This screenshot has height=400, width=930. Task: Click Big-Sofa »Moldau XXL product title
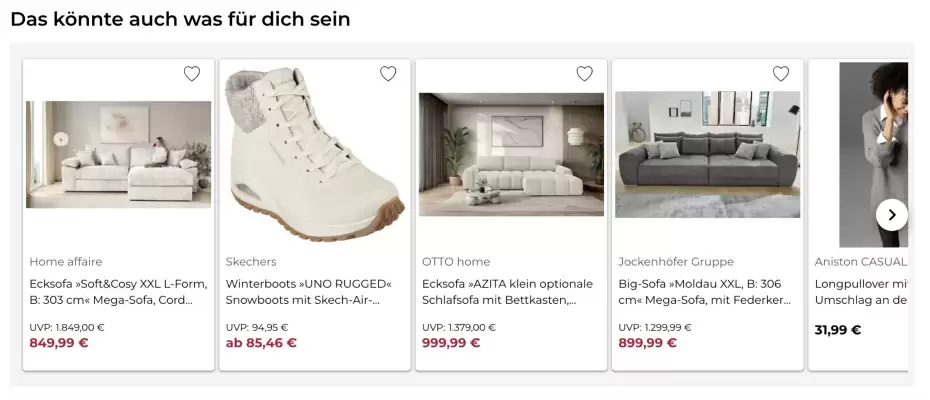(x=704, y=291)
